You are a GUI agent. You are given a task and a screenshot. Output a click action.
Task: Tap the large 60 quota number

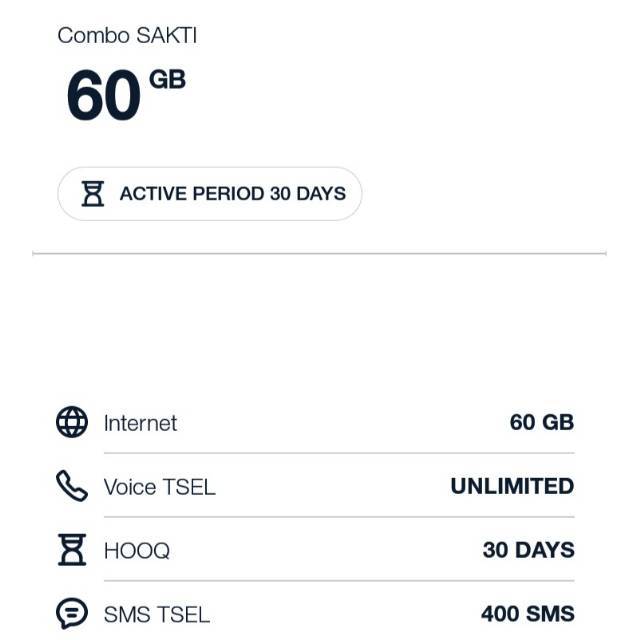pyautogui.click(x=103, y=97)
